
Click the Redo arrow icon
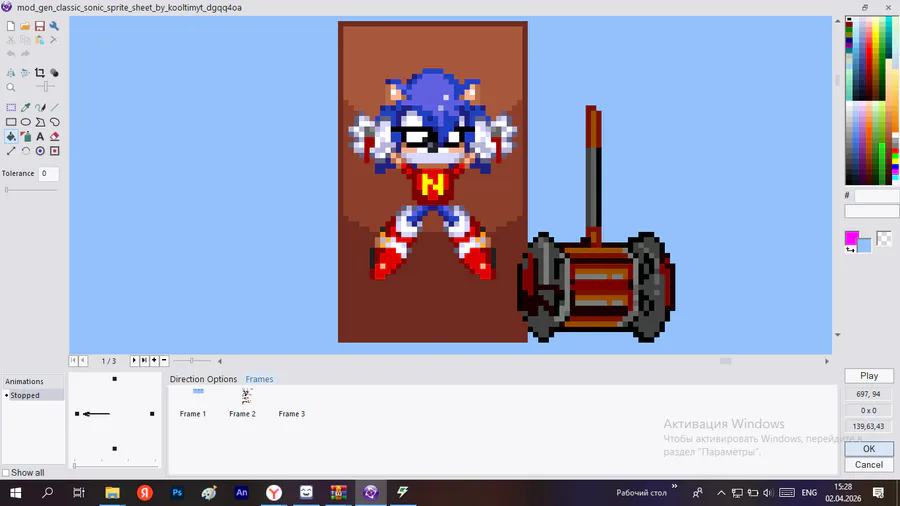[x=25, y=54]
